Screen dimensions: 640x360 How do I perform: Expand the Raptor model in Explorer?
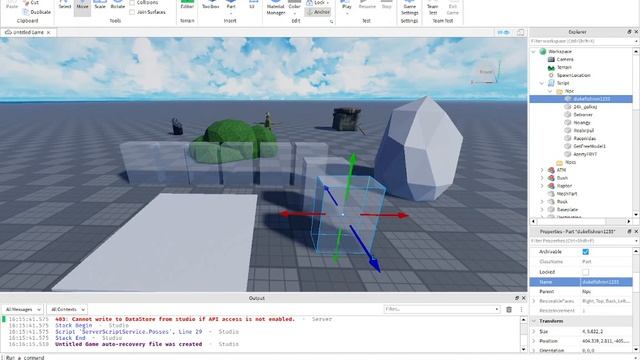[x=542, y=186]
